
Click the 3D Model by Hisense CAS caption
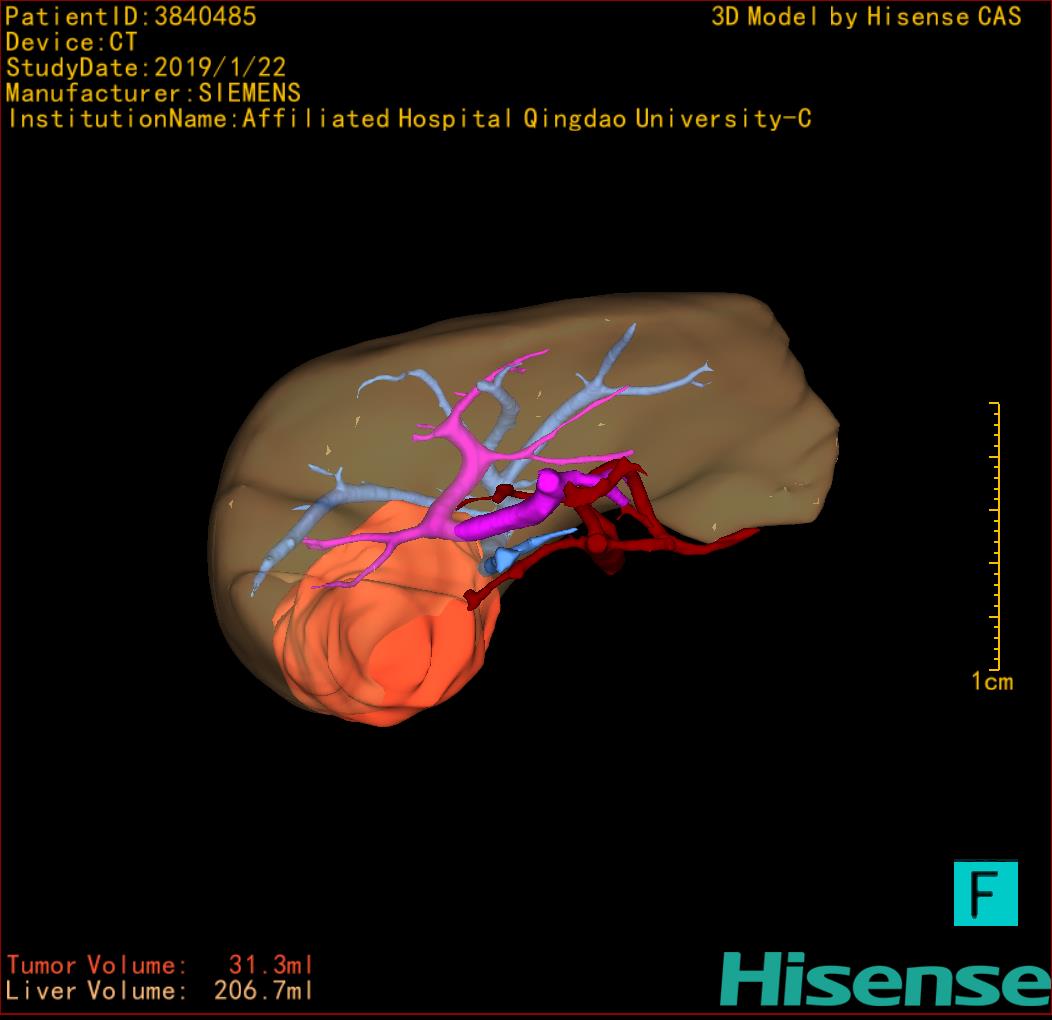coord(866,16)
